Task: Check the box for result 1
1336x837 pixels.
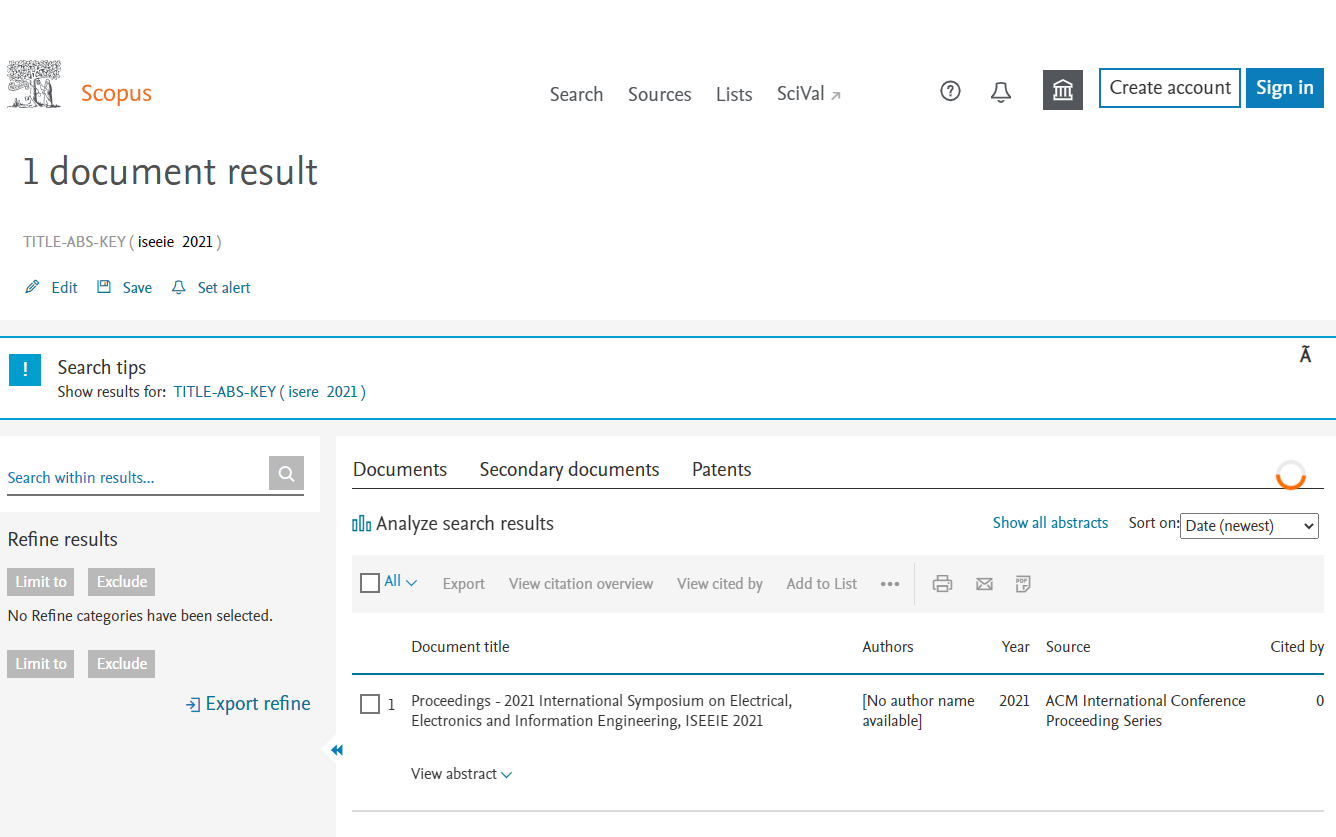Action: (x=370, y=704)
